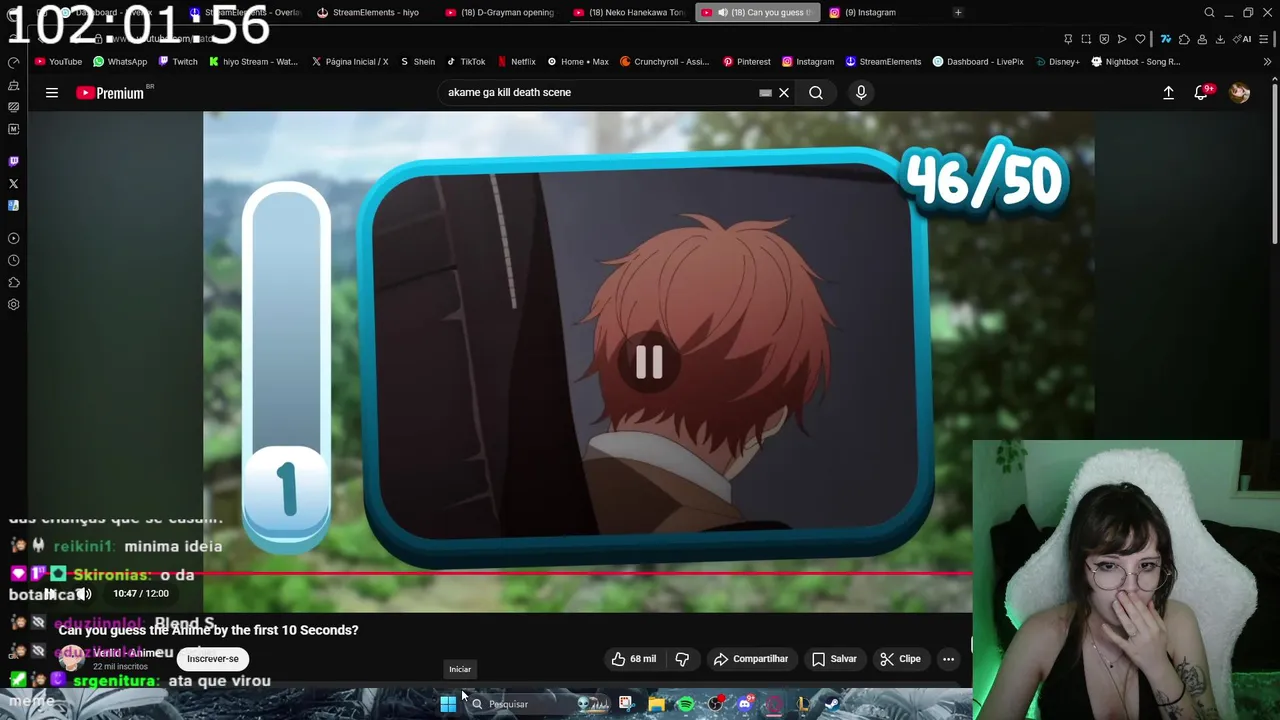Open the sidebar history clock icon

14,261
